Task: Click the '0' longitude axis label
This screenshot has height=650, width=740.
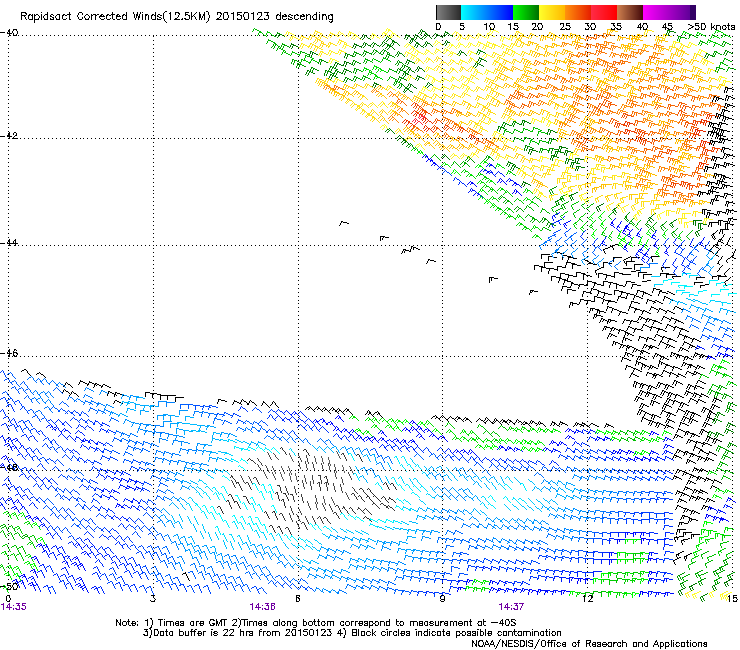Action: [8, 599]
